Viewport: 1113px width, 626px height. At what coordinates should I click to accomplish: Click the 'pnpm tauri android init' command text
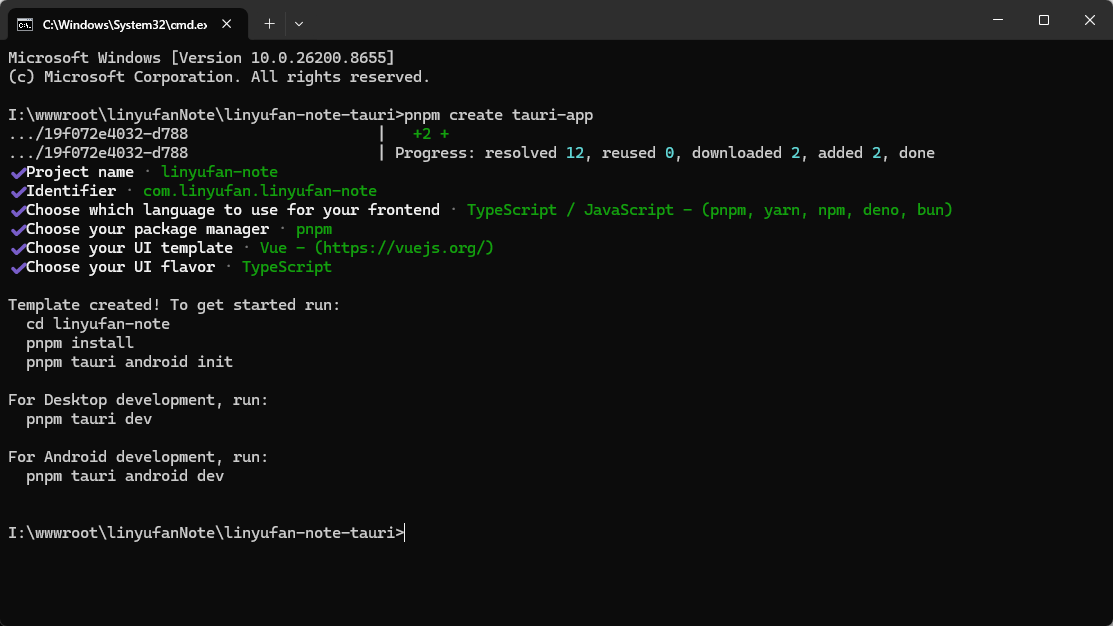(129, 362)
